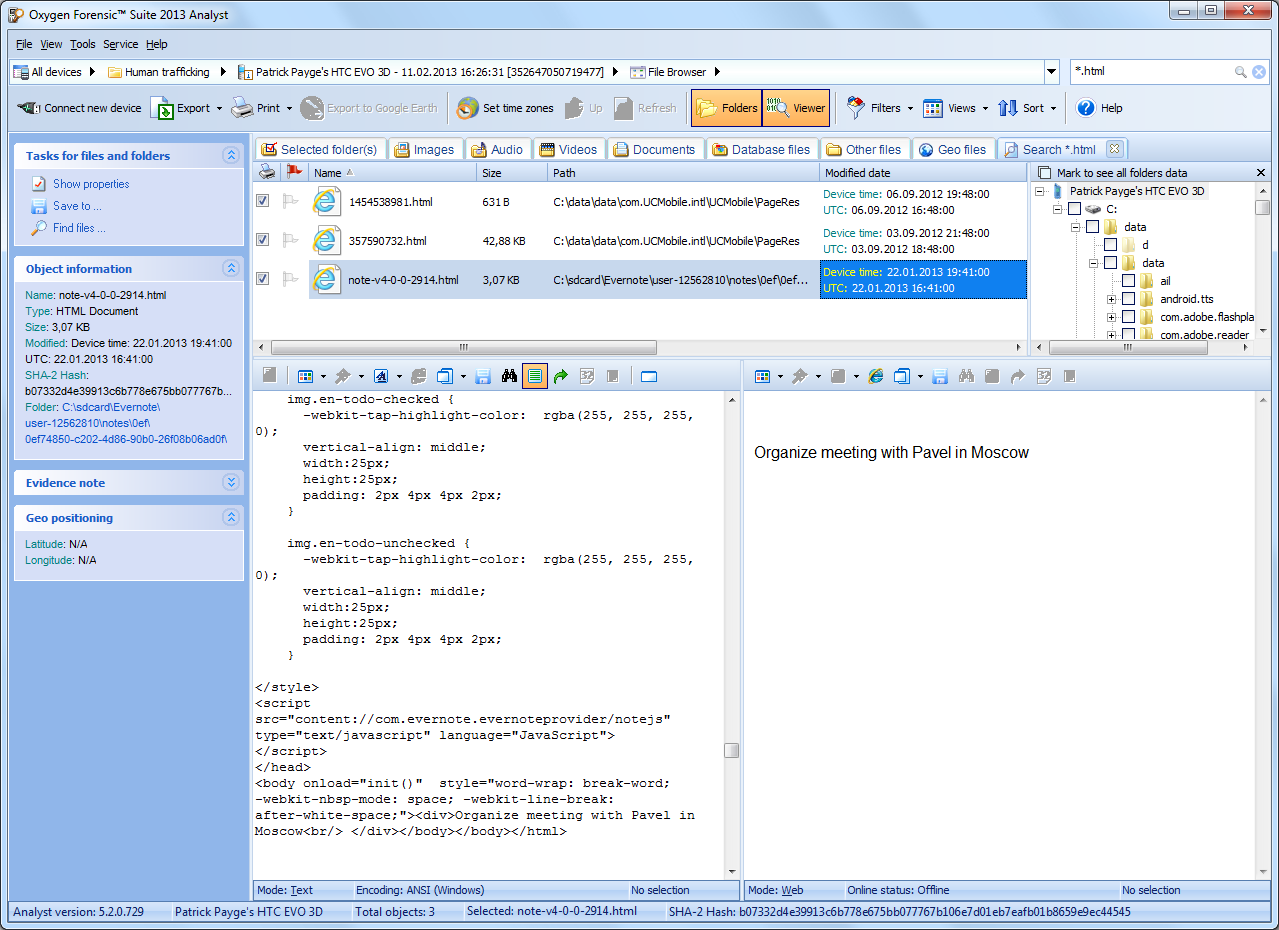Click flag icon on 1454538981.html row
The height and width of the screenshot is (930, 1279).
point(292,201)
